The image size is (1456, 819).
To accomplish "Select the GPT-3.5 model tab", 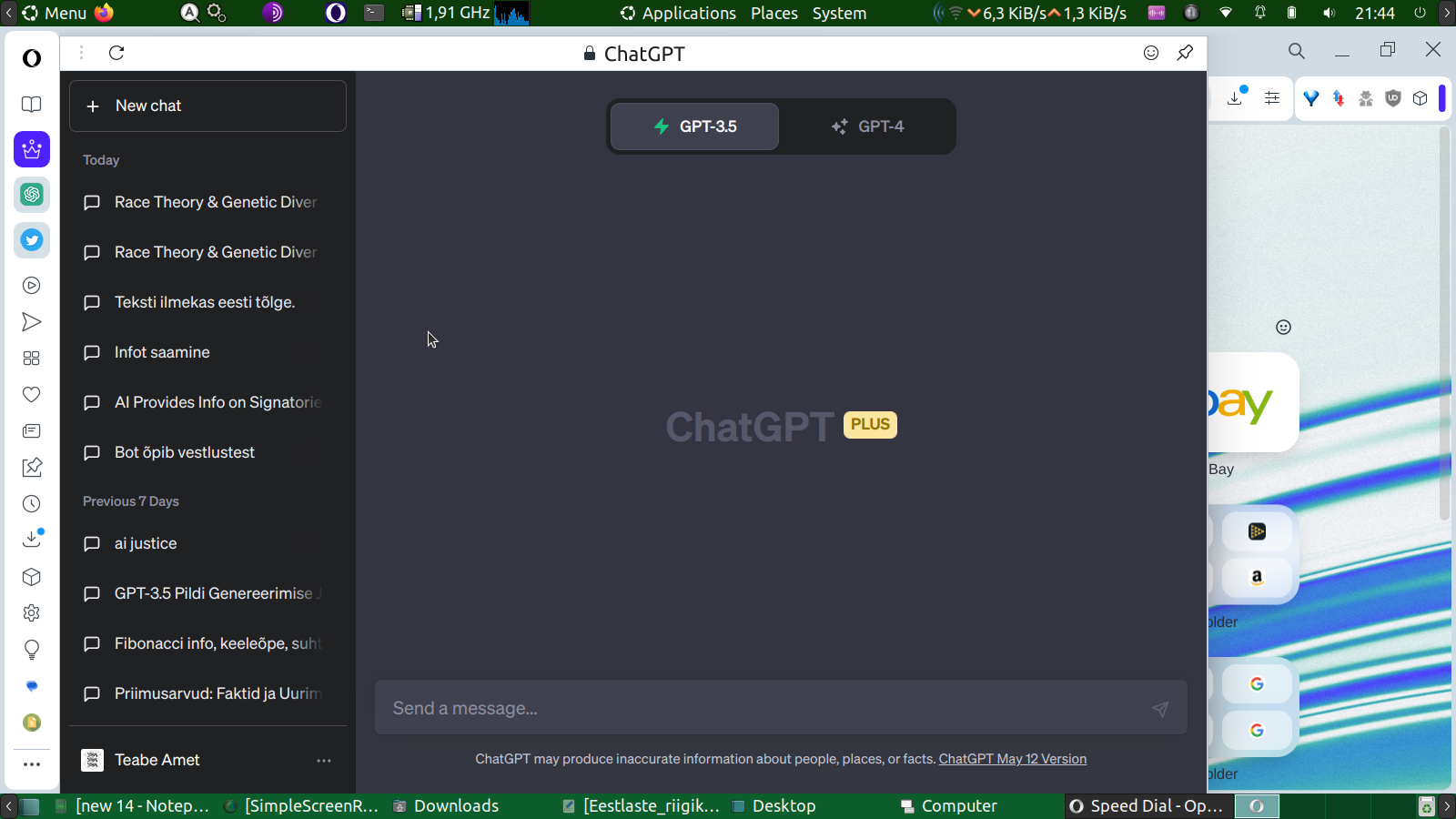I will point(694,126).
